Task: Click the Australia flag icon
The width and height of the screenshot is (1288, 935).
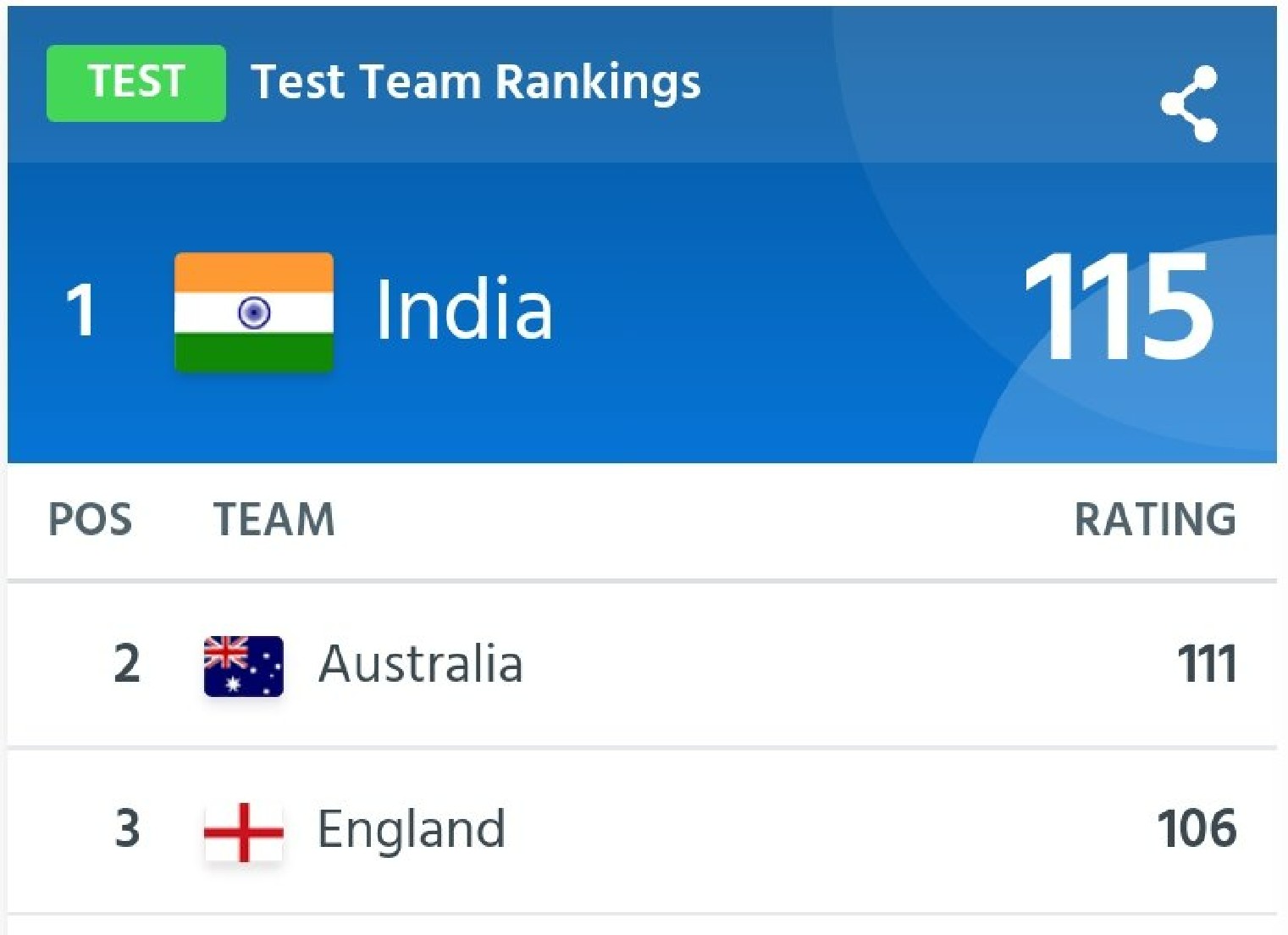Action: pyautogui.click(x=242, y=666)
